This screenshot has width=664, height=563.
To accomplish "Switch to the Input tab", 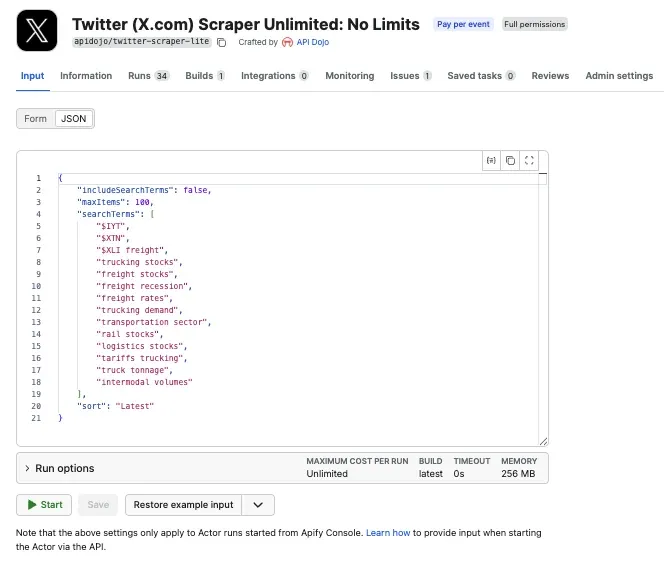I will (33, 76).
